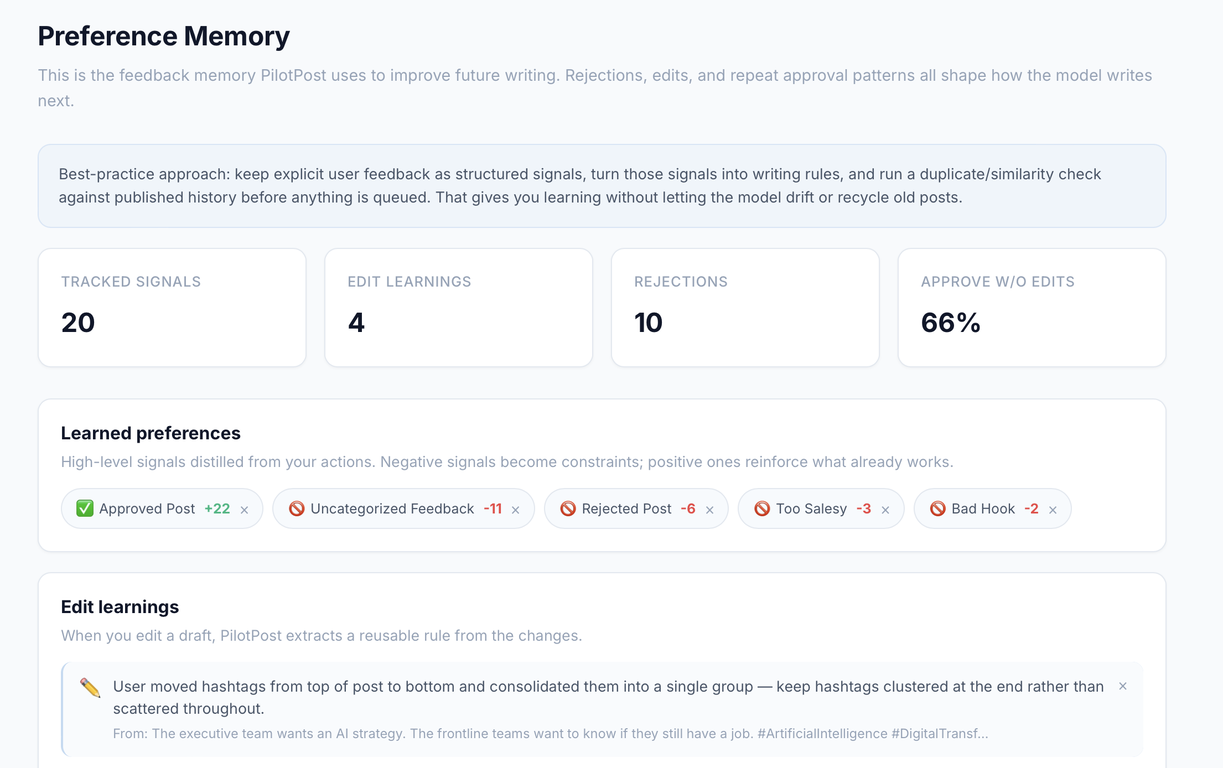Dismiss the hashtag edit learning rule

[x=1123, y=686]
